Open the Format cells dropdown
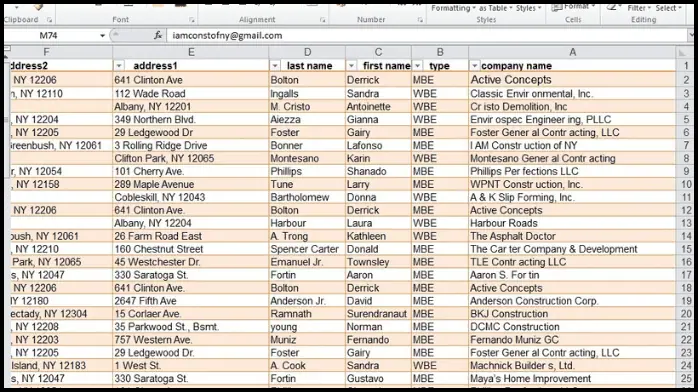 pyautogui.click(x=573, y=7)
